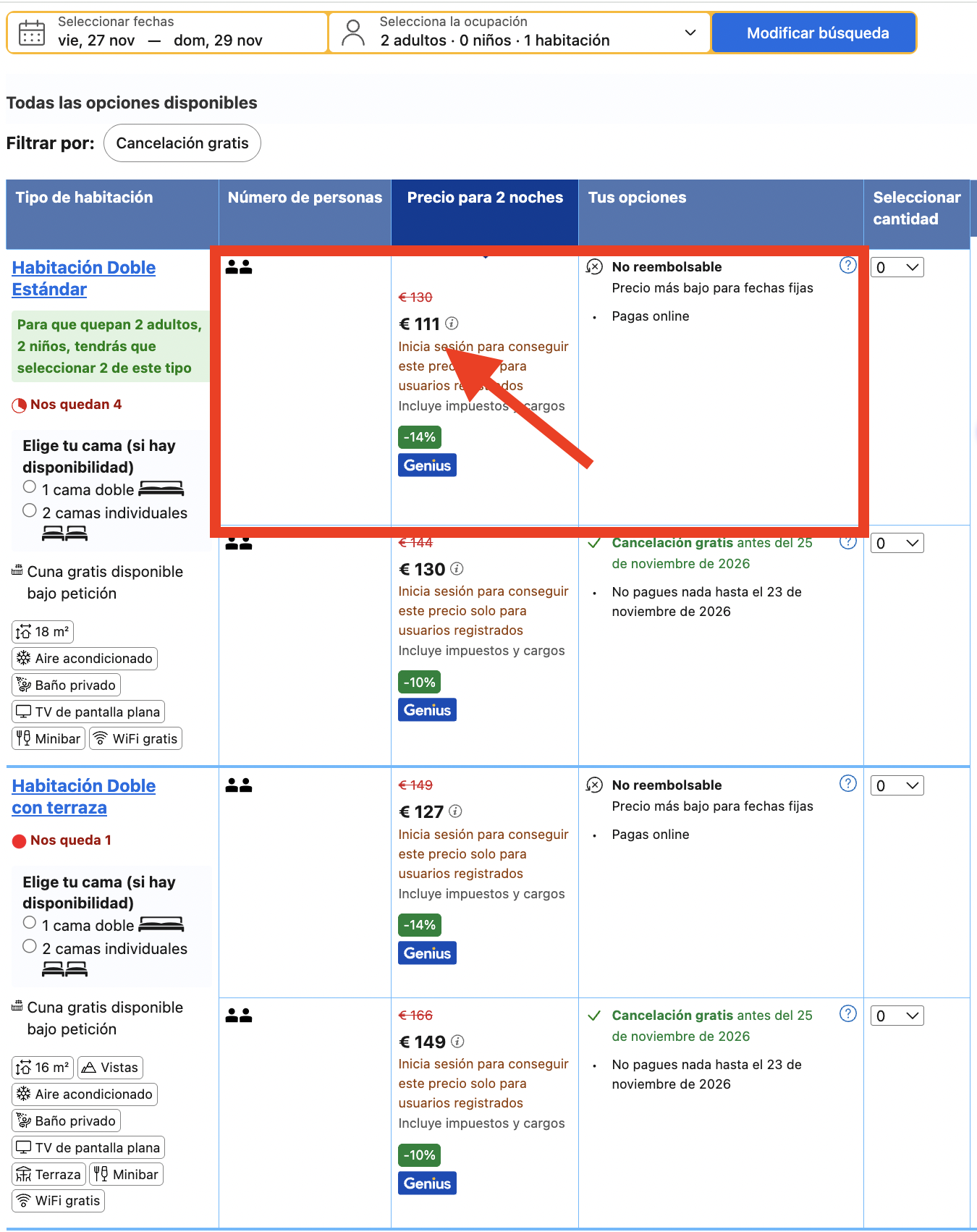Open the quantity dropdown for the € 111 option
The width and height of the screenshot is (977, 1232).
click(897, 268)
